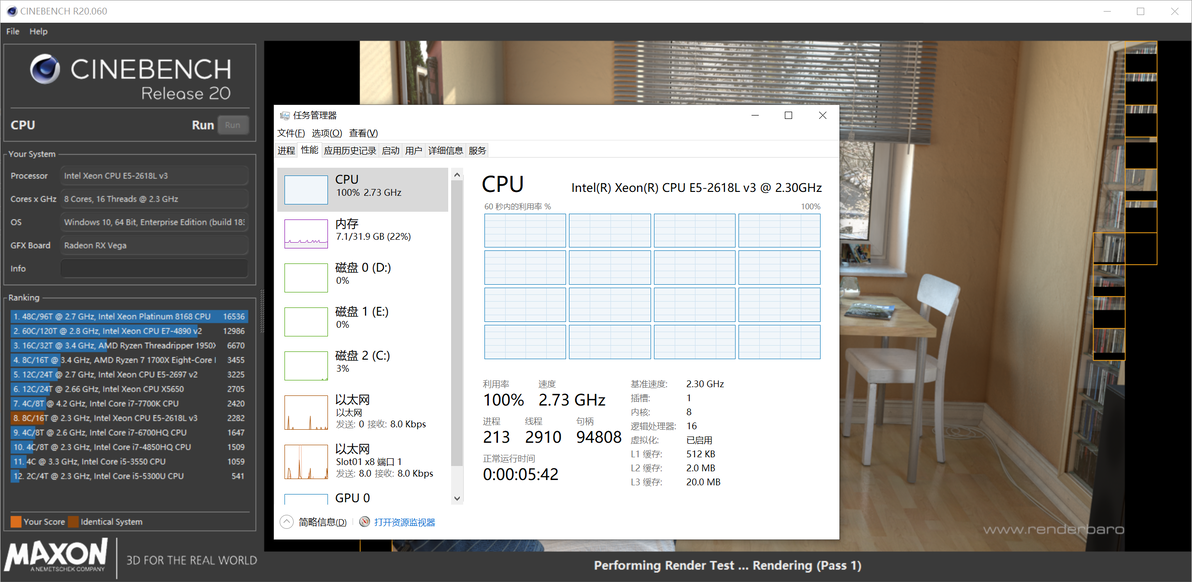Viewport: 1192px width, 582px height.
Task: Click the Task Manager title bar icon
Action: (x=285, y=115)
